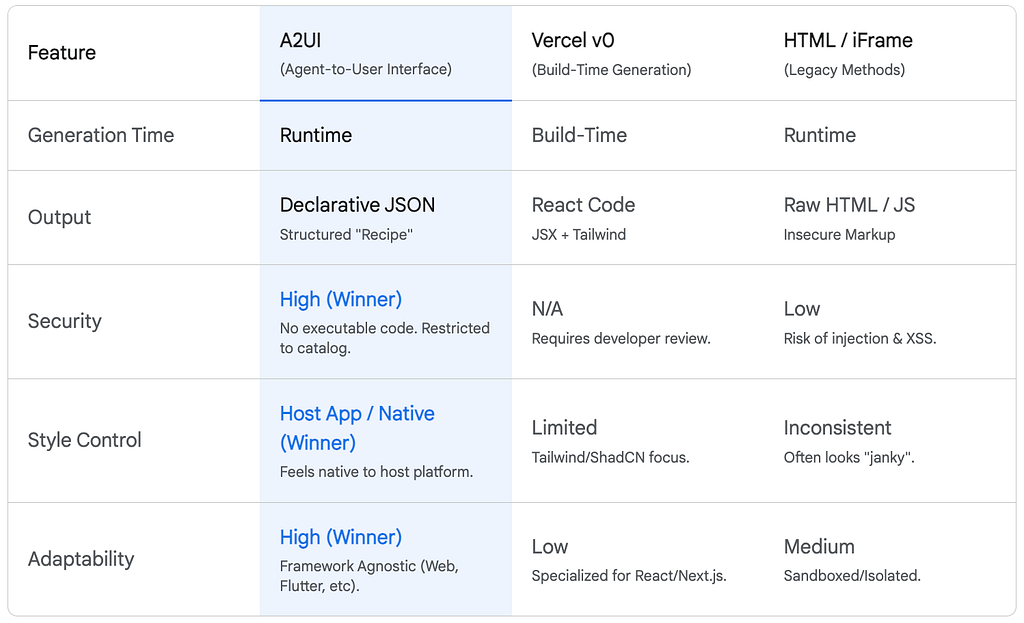The width and height of the screenshot is (1024, 623).
Task: Click the 'Medium' adaptability cell
Action: [x=819, y=547]
